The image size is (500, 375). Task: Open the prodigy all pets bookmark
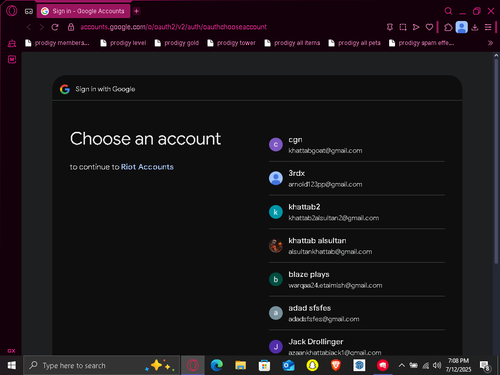click(x=354, y=43)
